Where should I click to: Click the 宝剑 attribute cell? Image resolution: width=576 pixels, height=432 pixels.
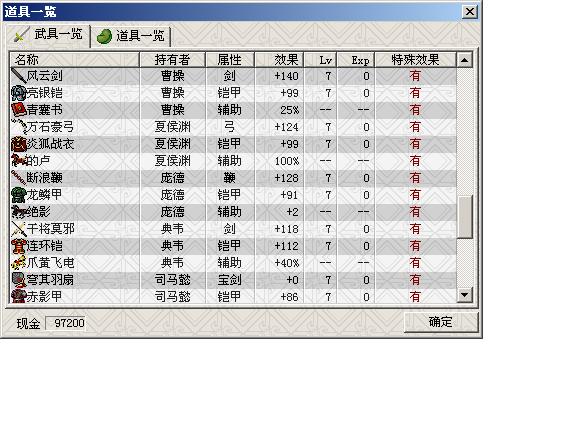(230, 280)
